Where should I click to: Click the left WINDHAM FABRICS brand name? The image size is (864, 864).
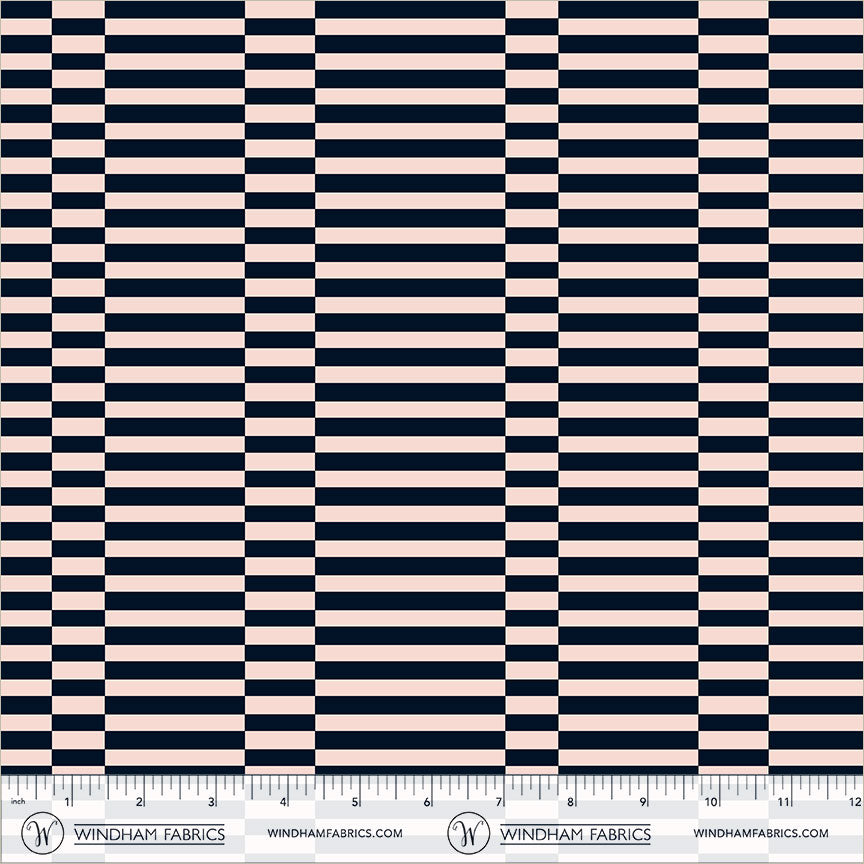150,834
